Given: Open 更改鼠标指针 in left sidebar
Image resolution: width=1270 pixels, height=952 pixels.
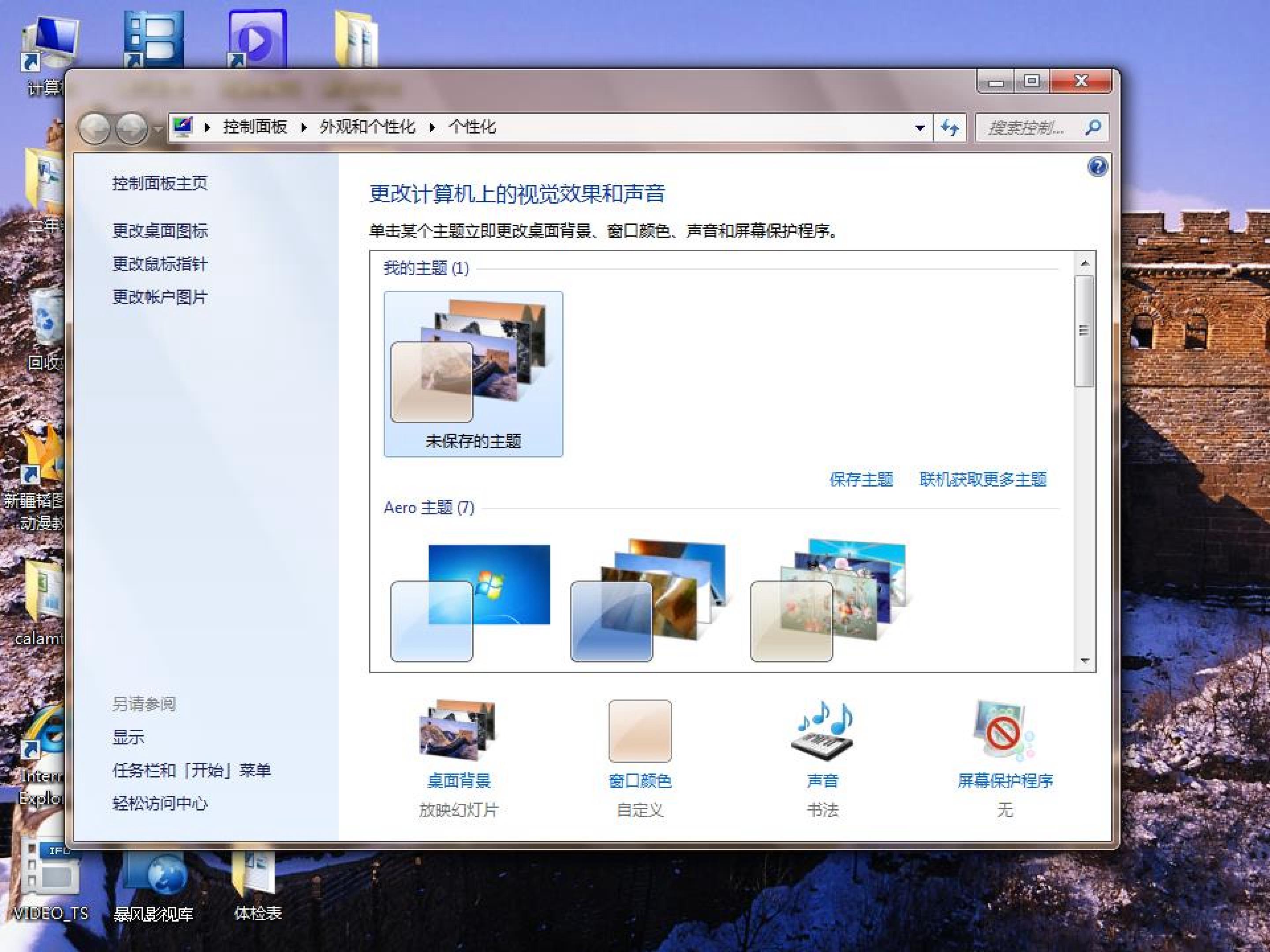Looking at the screenshot, I should coord(160,264).
